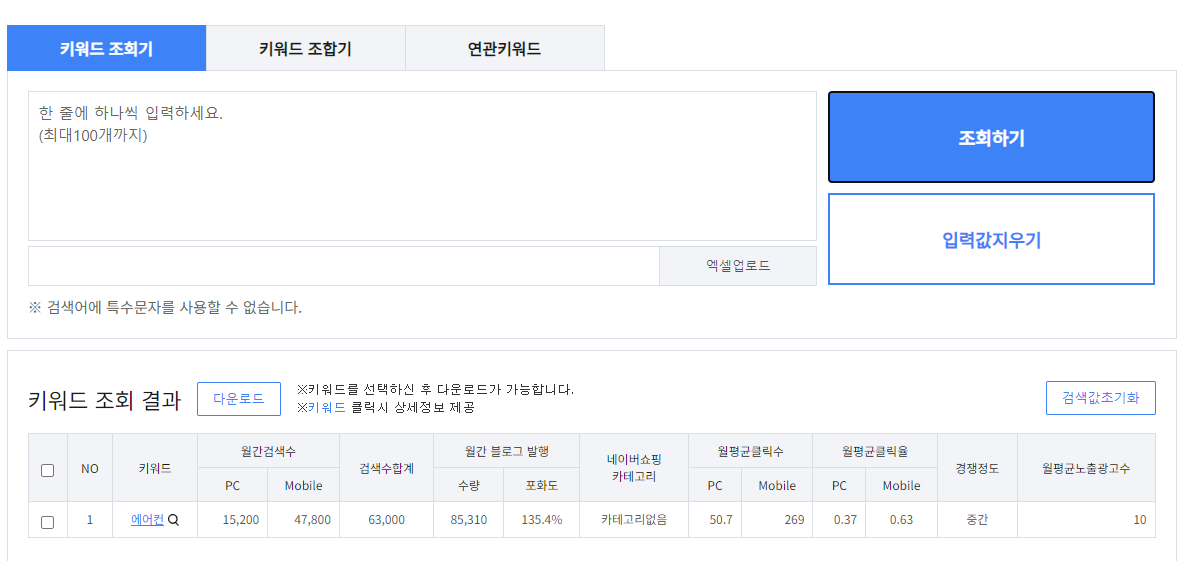Click the 다운로드 button

239,399
